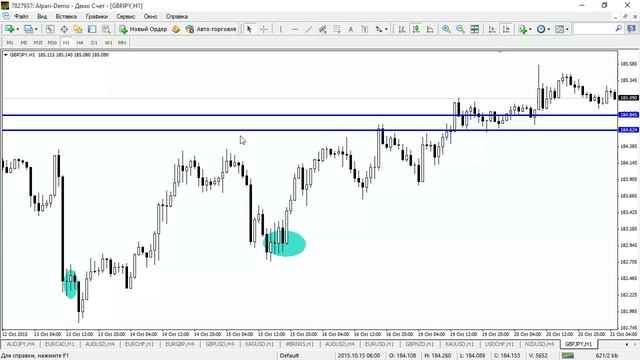Select the 184.624 horizontal line price label
640x360 pixels.
(629, 130)
